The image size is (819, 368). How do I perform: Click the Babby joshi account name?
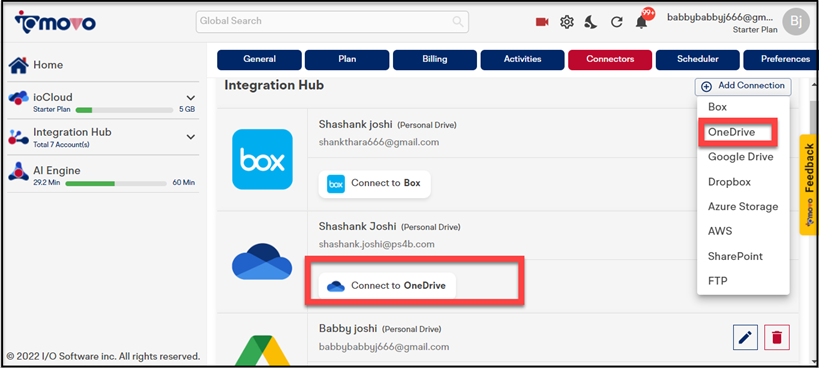pyautogui.click(x=348, y=329)
